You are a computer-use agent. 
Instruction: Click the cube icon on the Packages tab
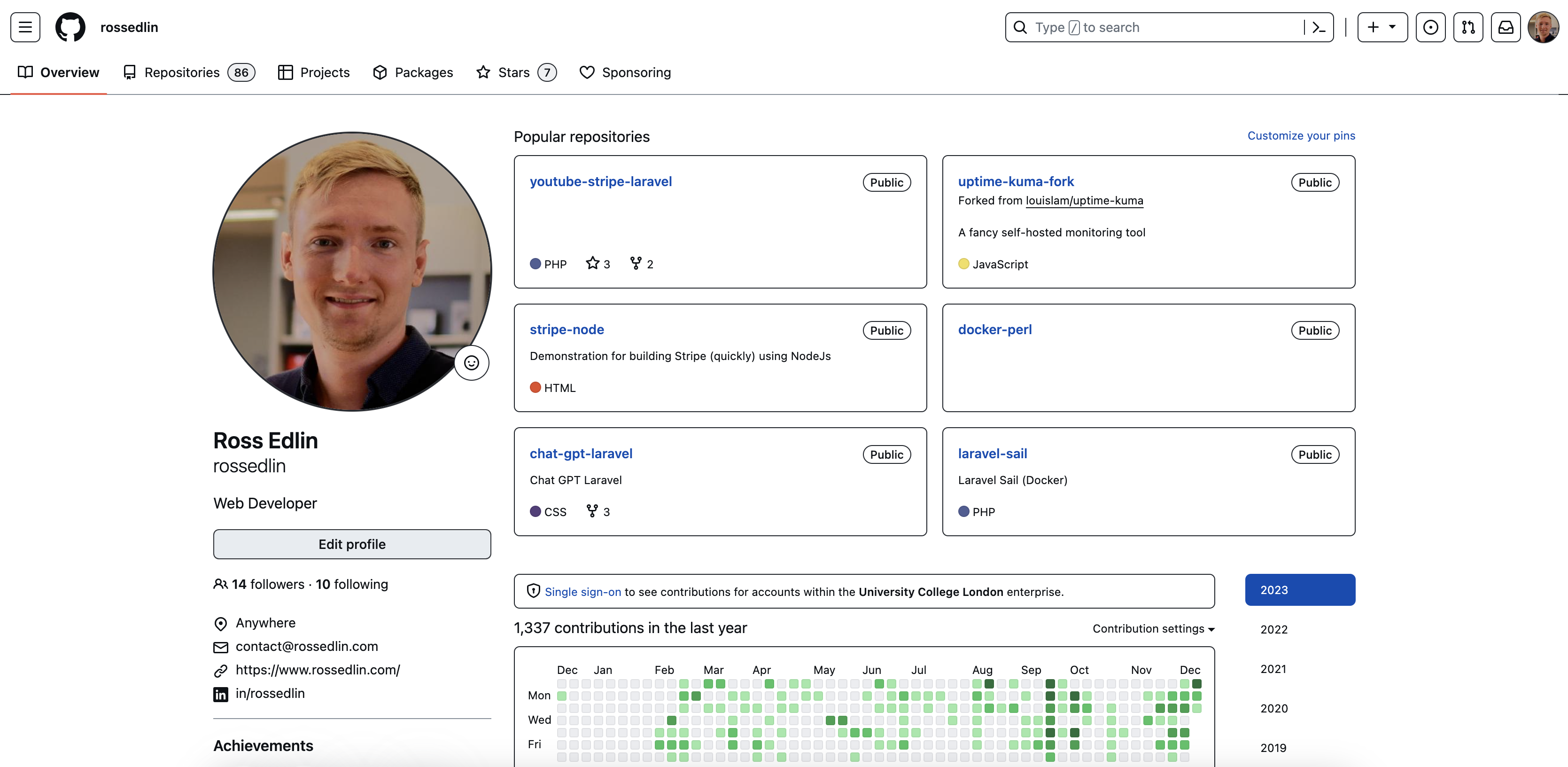[x=380, y=72]
